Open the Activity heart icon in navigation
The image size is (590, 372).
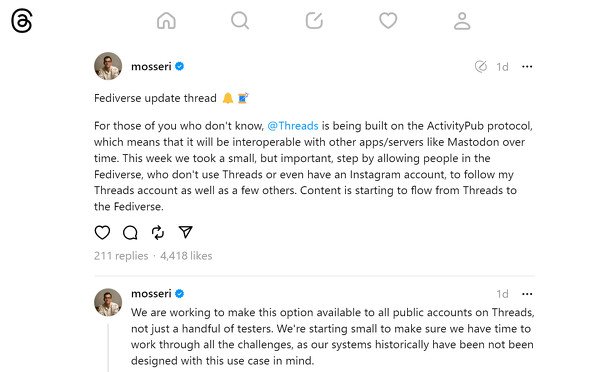(x=388, y=20)
